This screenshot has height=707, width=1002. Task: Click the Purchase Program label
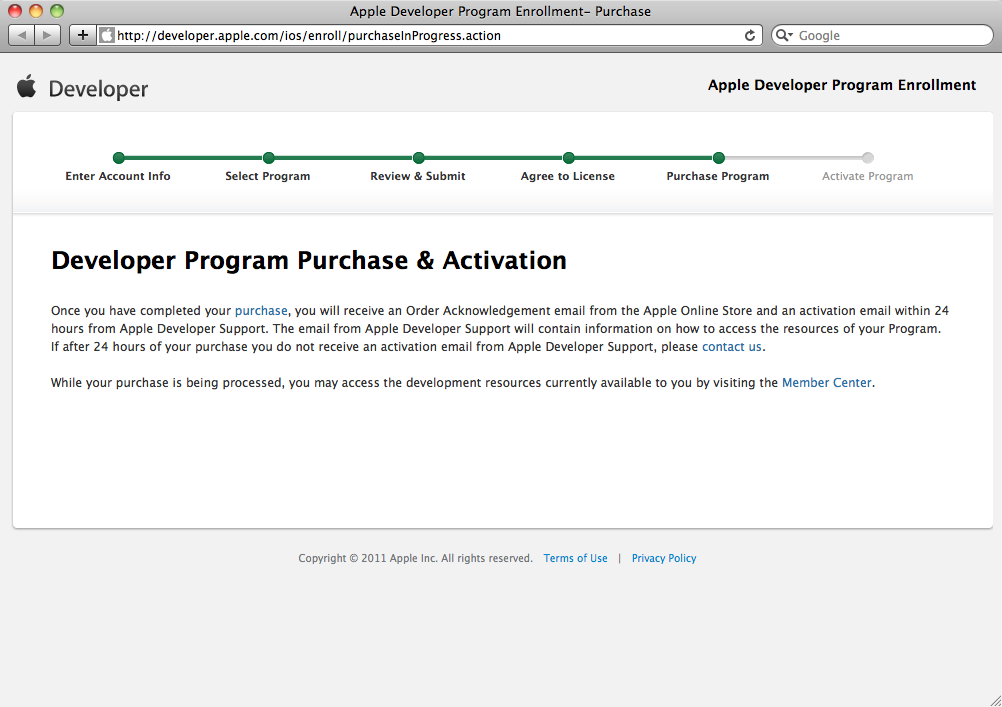[x=718, y=176]
